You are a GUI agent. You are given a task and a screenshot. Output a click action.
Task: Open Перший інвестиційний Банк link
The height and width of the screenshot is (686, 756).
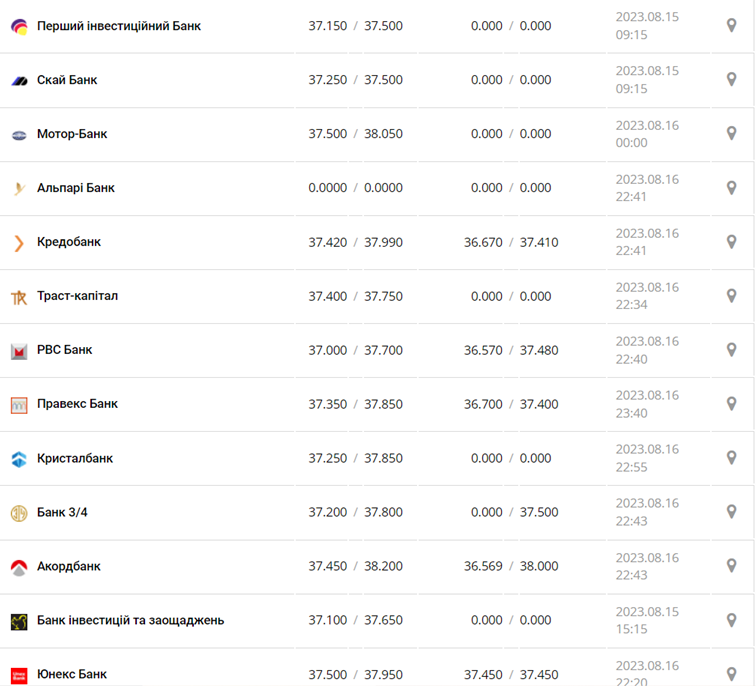[x=118, y=26]
